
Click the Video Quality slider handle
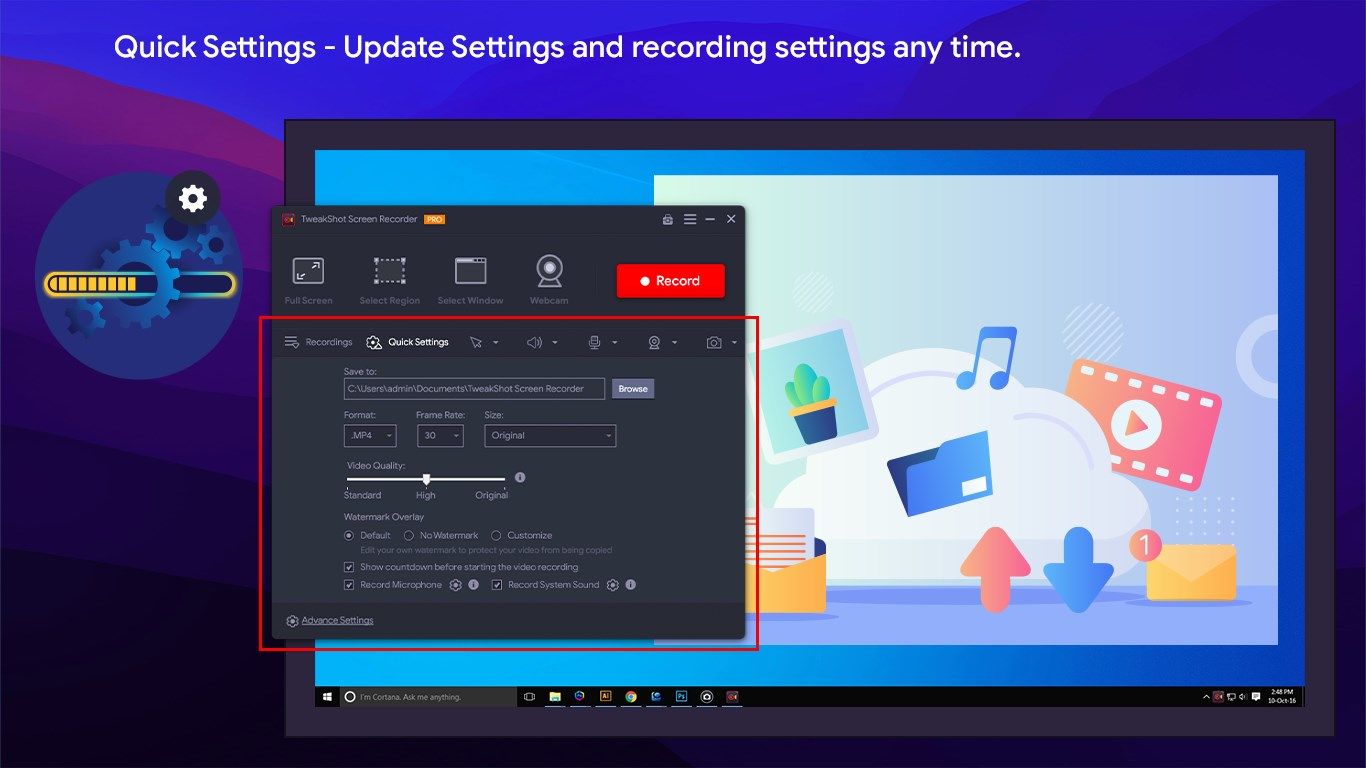tap(426, 479)
